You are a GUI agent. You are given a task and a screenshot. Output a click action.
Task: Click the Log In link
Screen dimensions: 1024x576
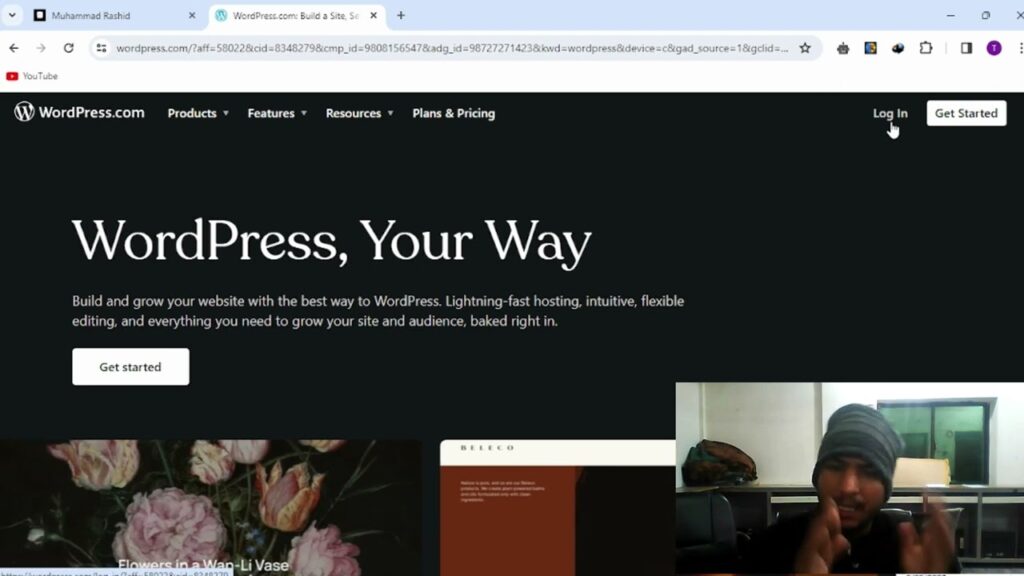pos(890,113)
